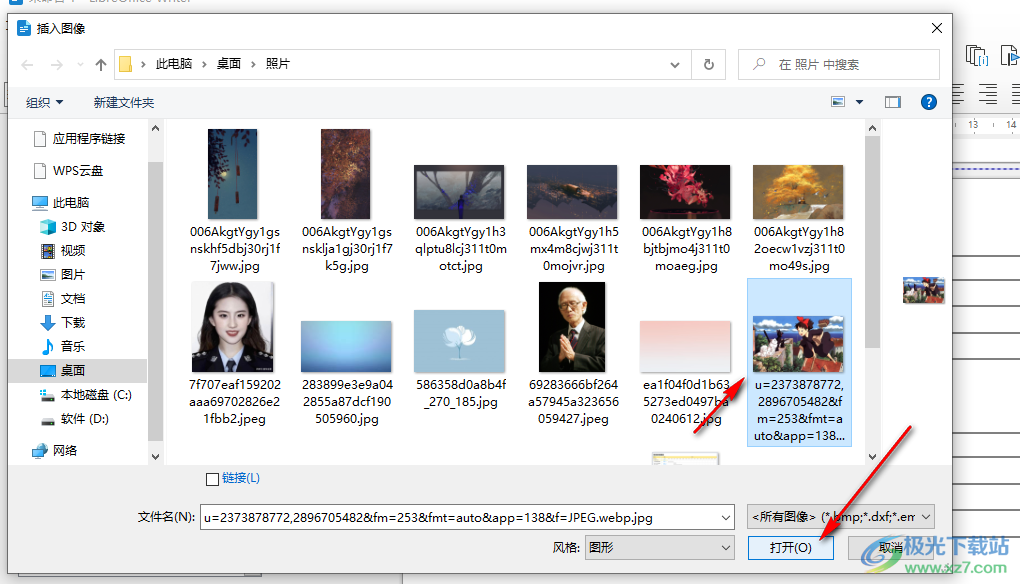Toggle the preview pane icon

coord(892,101)
